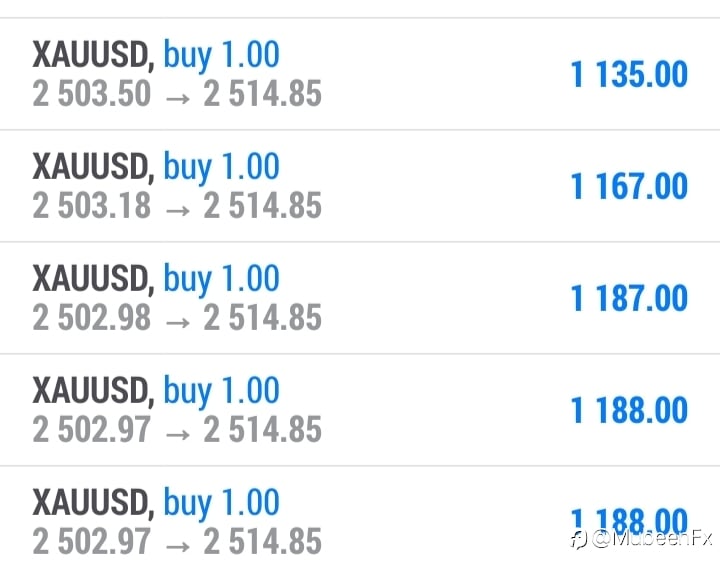Select the 2 502.98 open price

92,317
